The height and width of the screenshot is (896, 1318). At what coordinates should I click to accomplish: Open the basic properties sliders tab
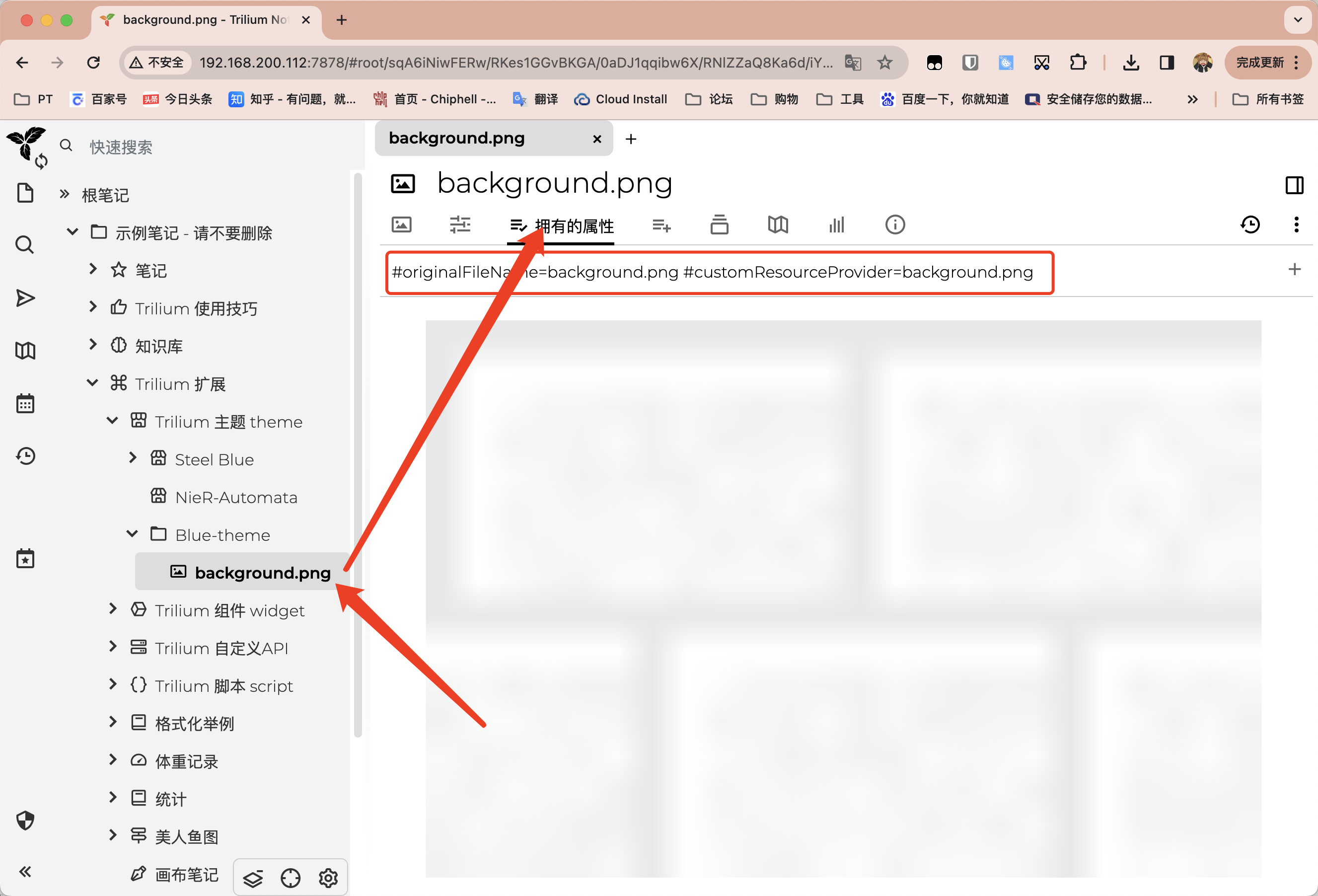[x=460, y=225]
